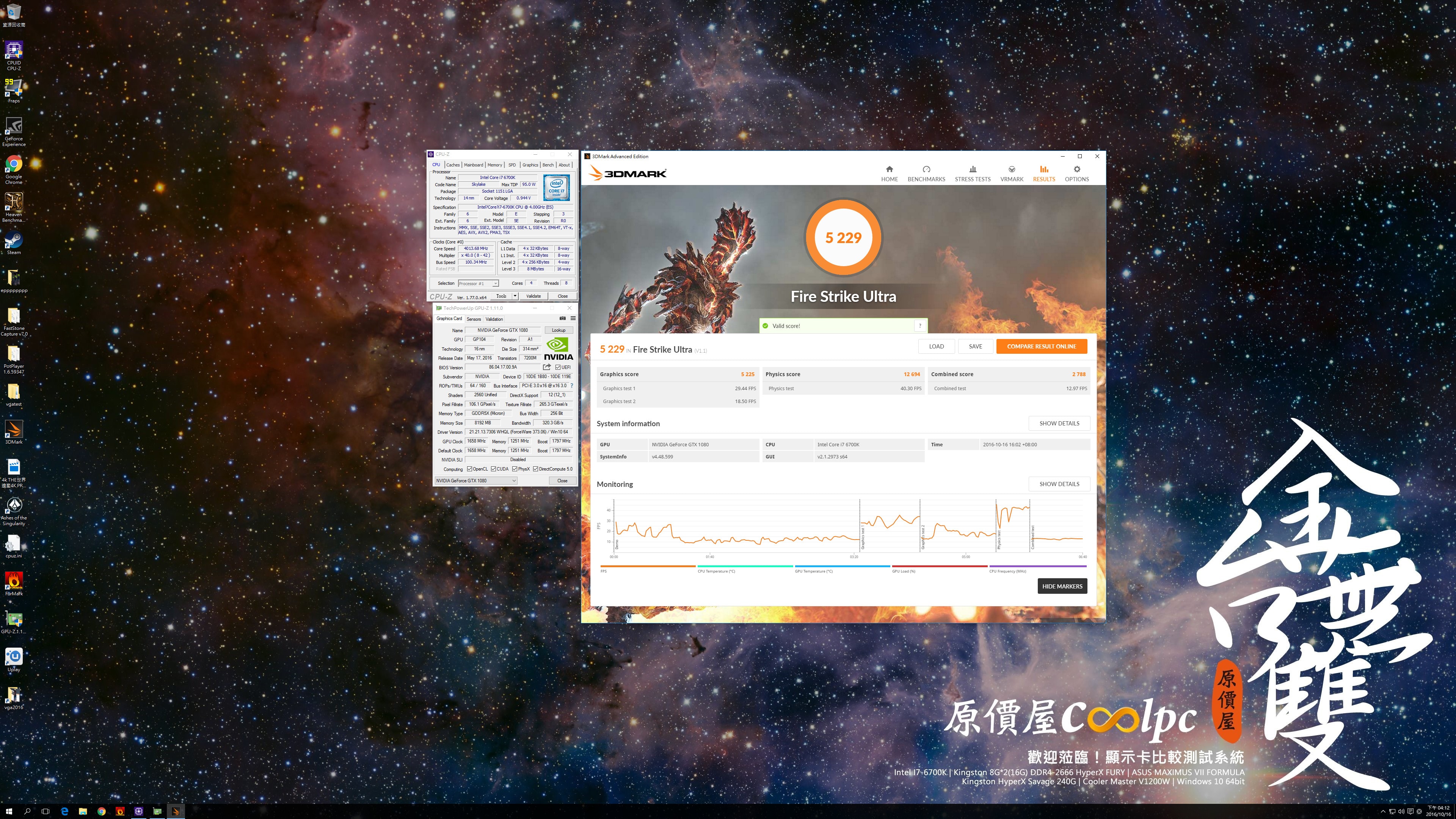Toggle the UEFI checkbox in GPU-Z

[x=558, y=367]
